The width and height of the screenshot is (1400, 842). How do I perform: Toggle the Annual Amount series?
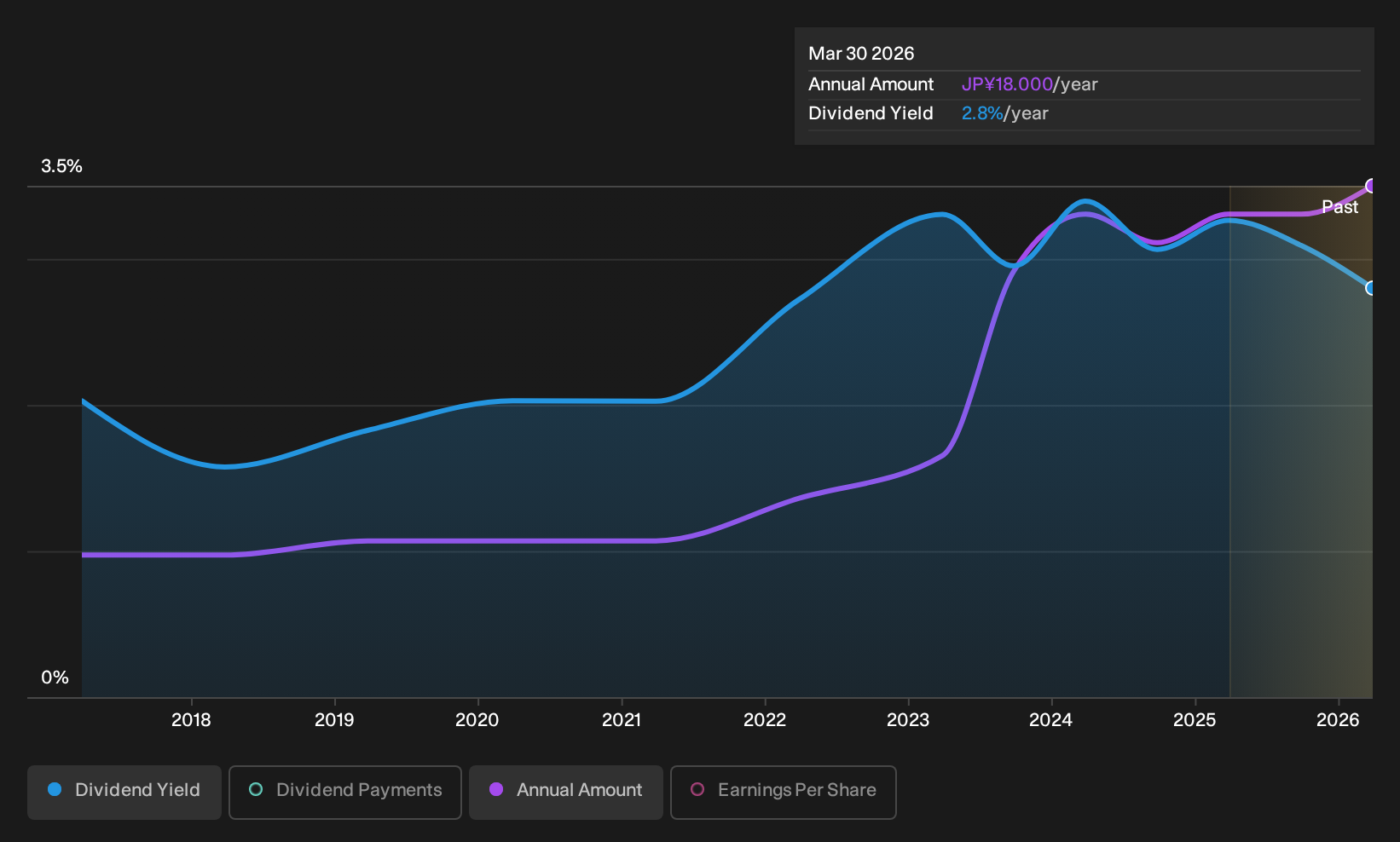point(566,792)
